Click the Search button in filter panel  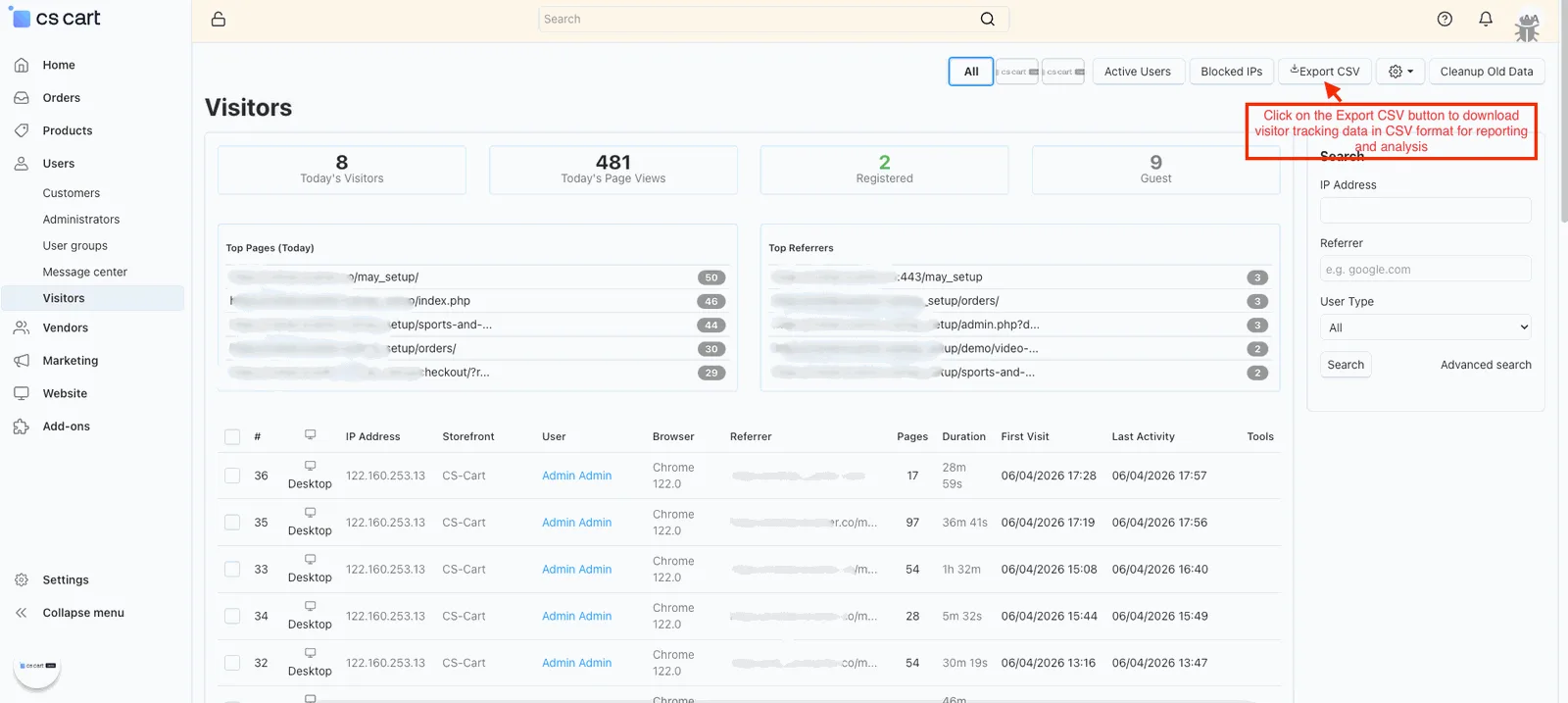pos(1346,365)
